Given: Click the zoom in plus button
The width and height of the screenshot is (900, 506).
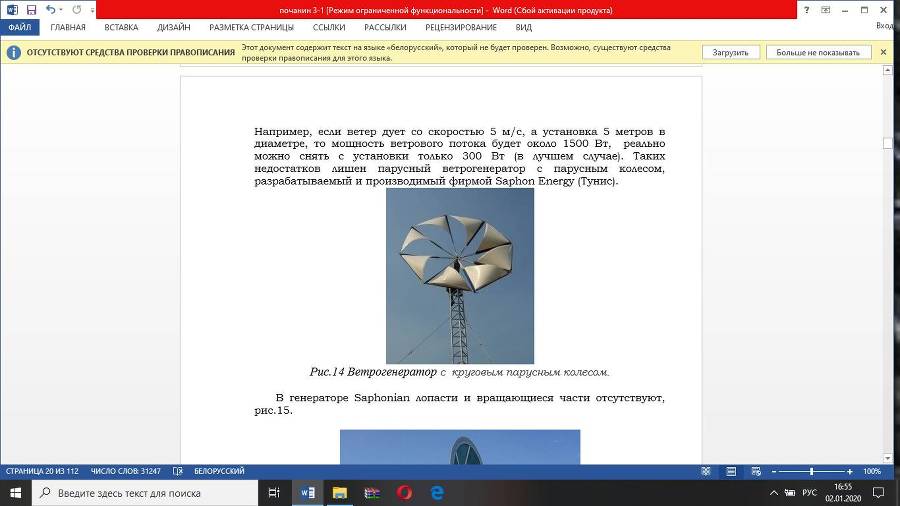Looking at the screenshot, I should (850, 472).
